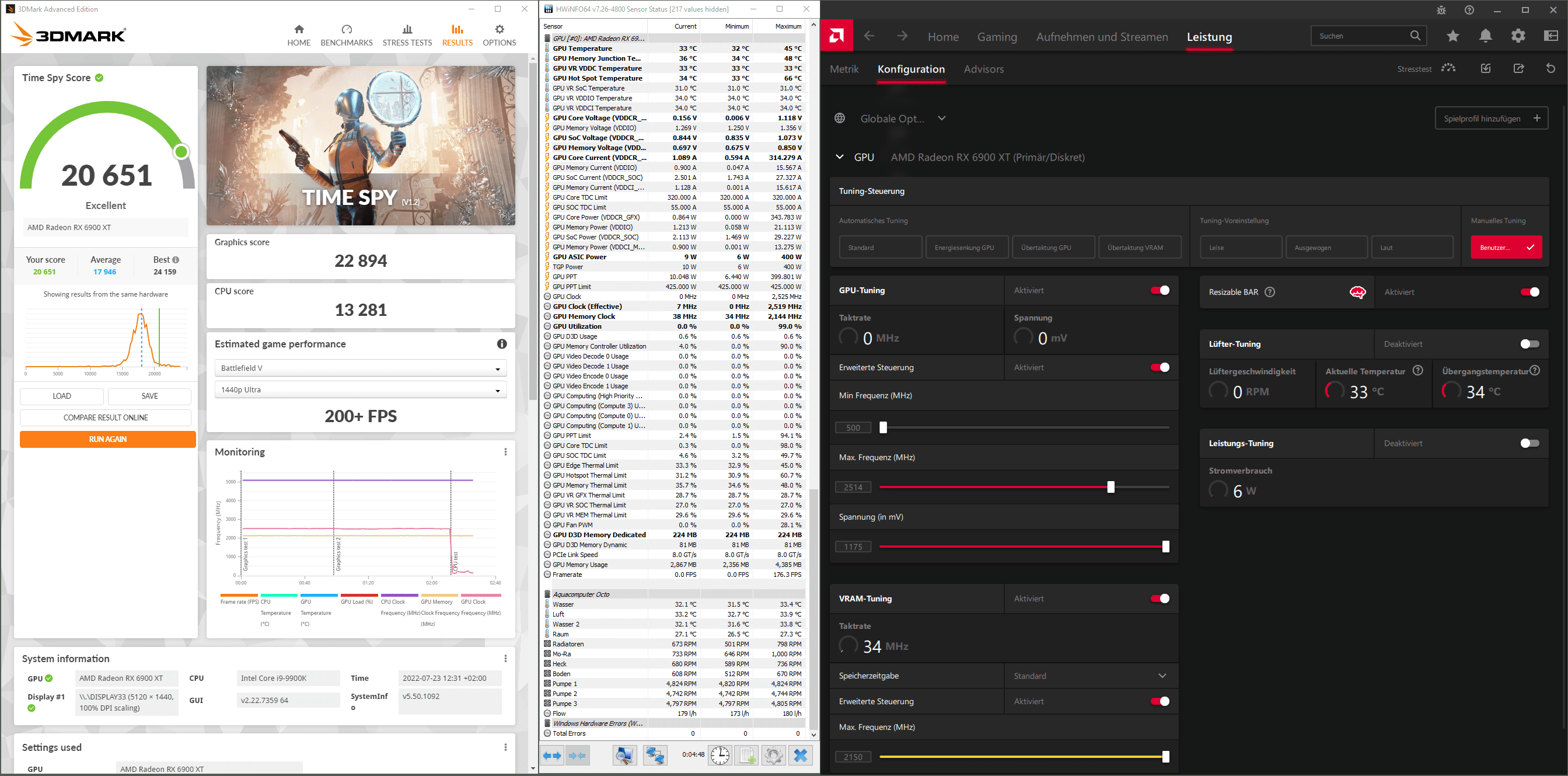1568x776 pixels.
Task: Click the reset tuning arrow icon
Action: coord(1550,68)
